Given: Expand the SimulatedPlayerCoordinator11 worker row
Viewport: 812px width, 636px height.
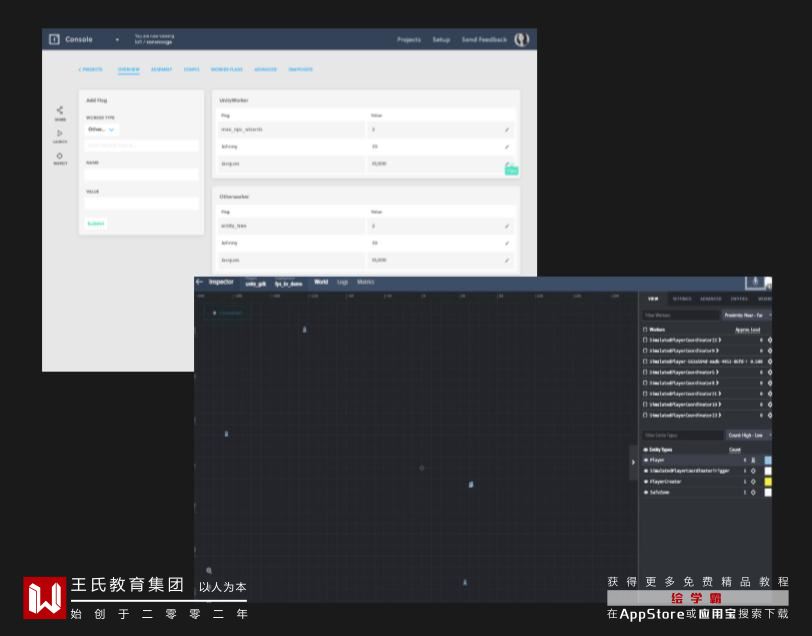Looking at the screenshot, I should tap(720, 340).
